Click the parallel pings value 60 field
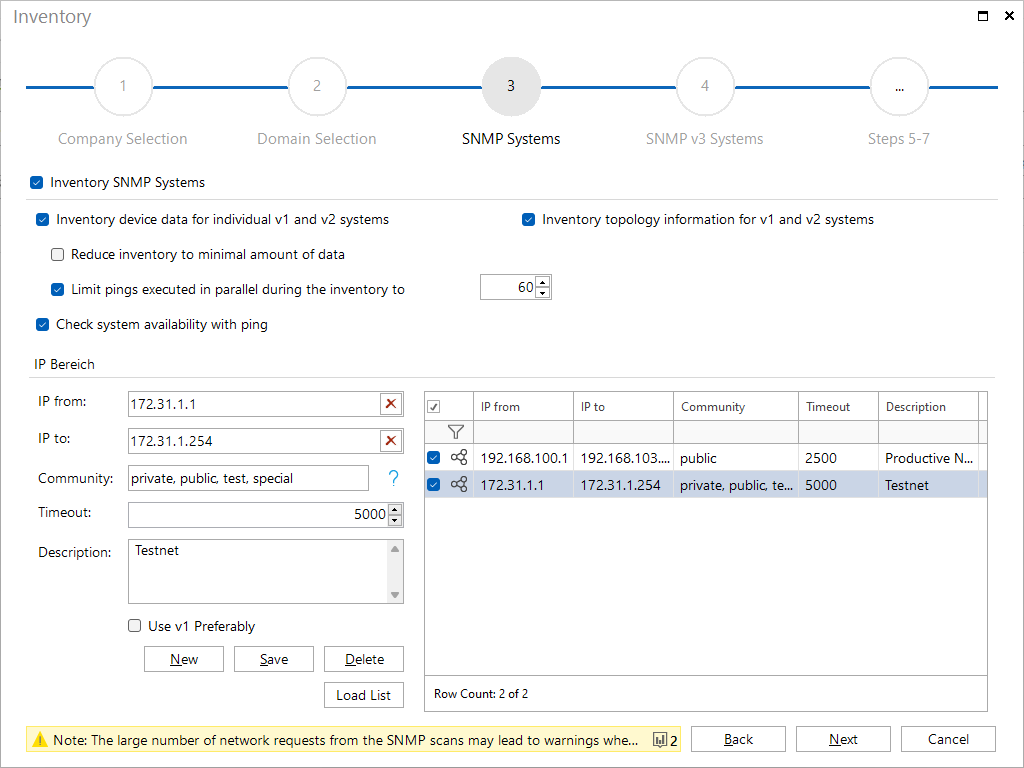This screenshot has width=1024, height=768. (508, 287)
